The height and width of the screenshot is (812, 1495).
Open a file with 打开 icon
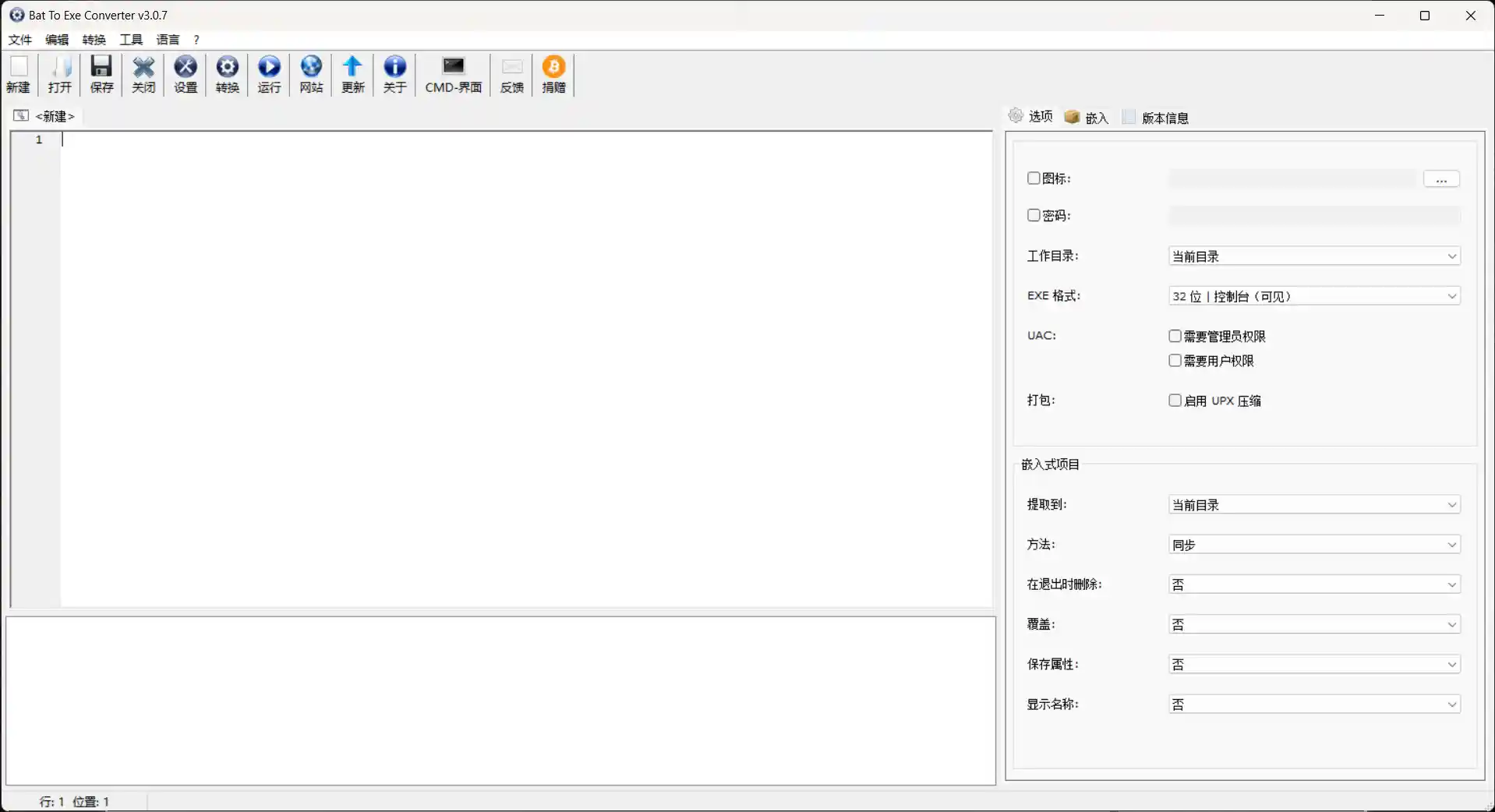coord(60,75)
